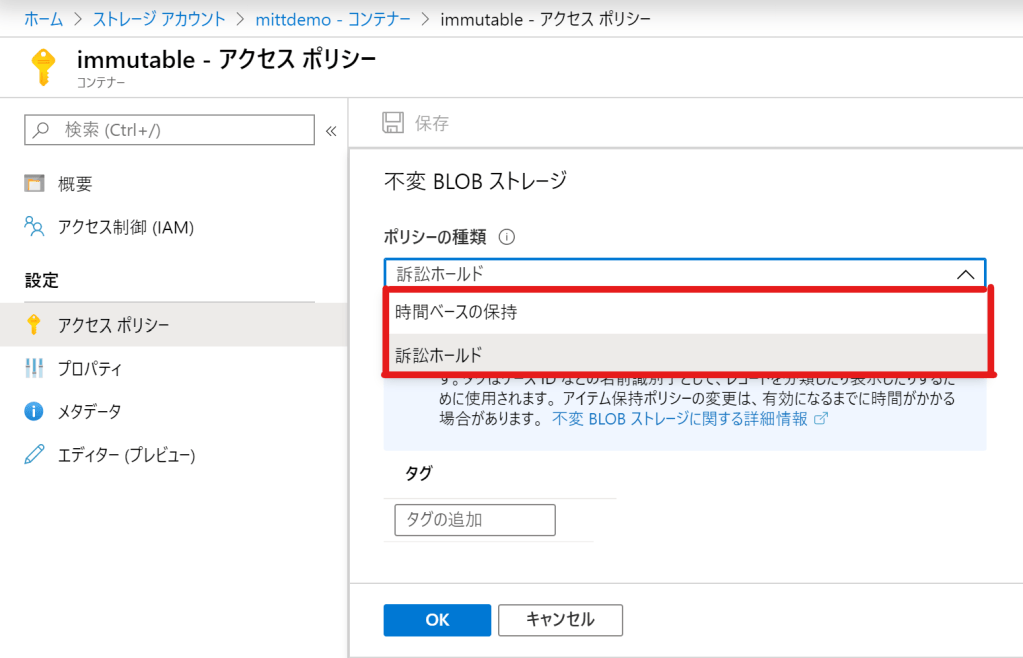Click the エディター (プレビュー) pencil icon
This screenshot has height=658, width=1023.
(x=35, y=455)
